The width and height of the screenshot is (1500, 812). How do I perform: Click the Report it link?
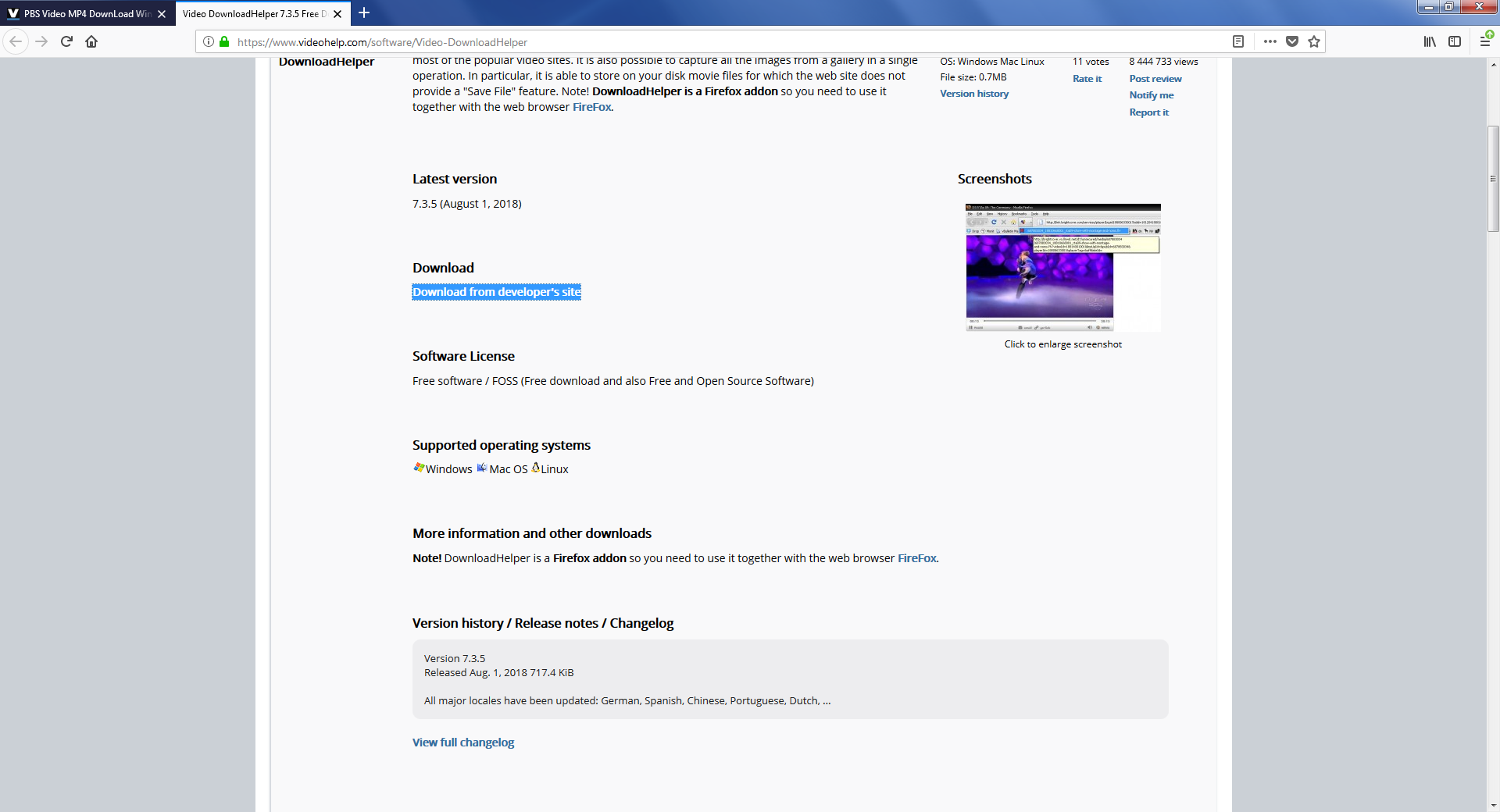[1149, 112]
